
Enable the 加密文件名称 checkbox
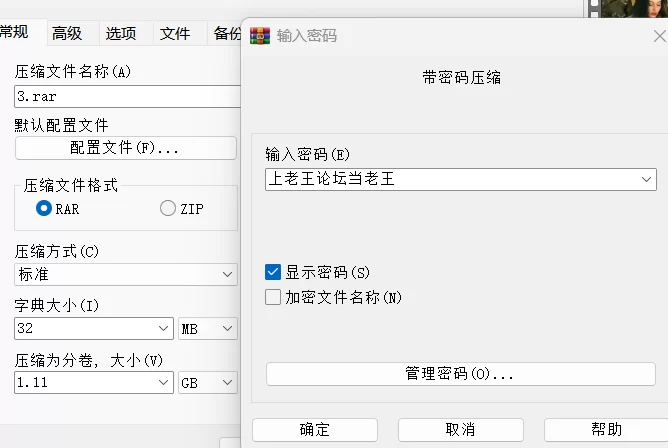coord(273,297)
